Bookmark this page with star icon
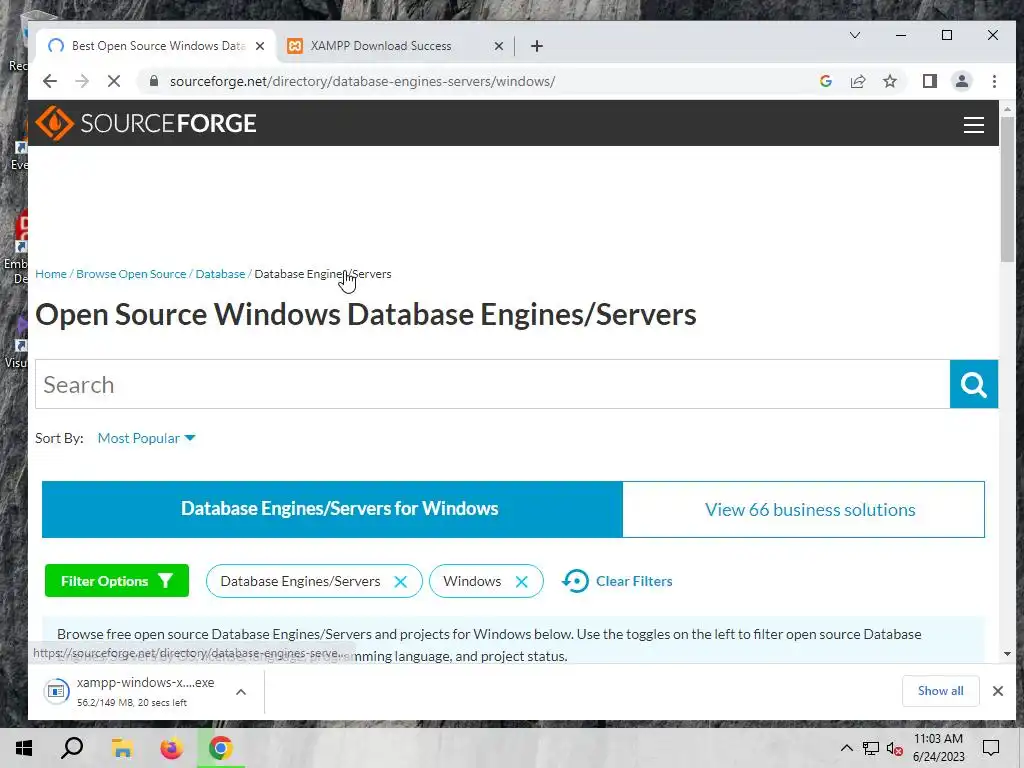1024x768 pixels. pyautogui.click(x=890, y=81)
